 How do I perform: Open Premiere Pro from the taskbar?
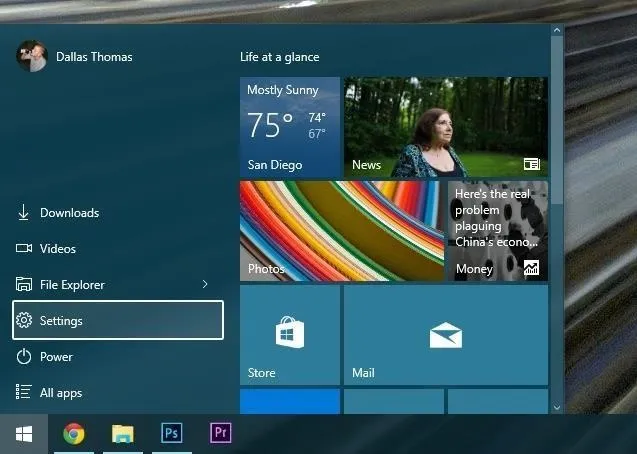point(221,433)
